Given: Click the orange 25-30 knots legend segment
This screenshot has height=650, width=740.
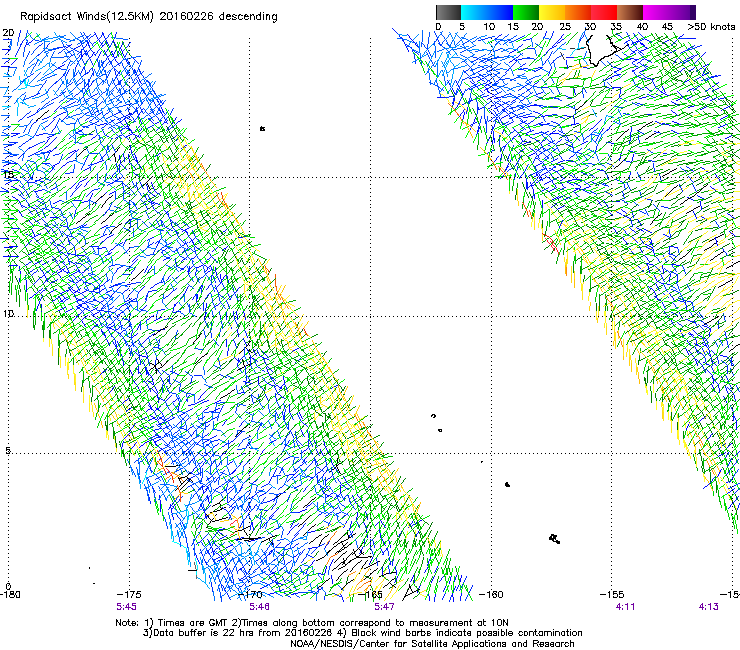Looking at the screenshot, I should [x=578, y=12].
